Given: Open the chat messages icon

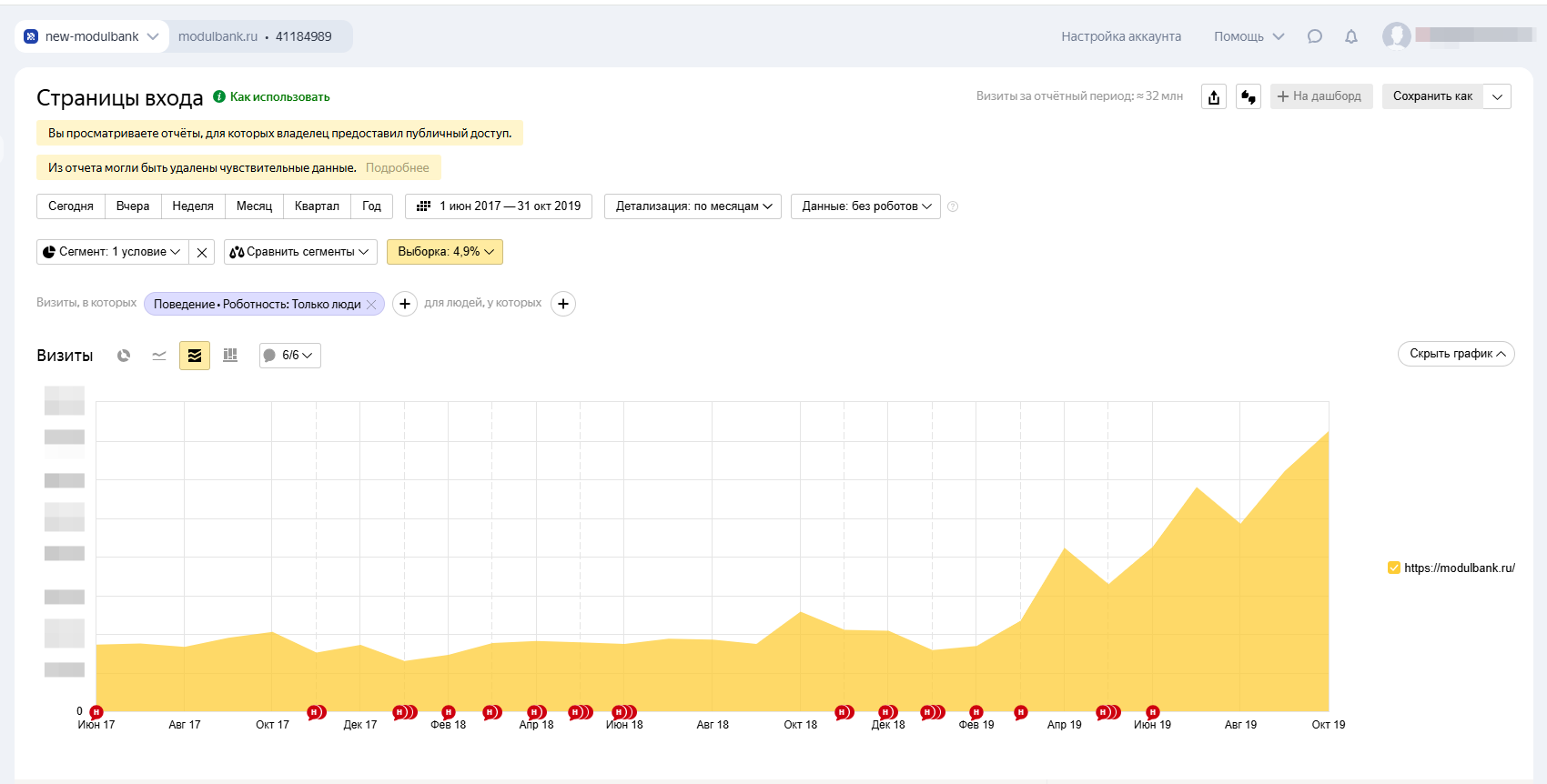Looking at the screenshot, I should coord(1315,36).
